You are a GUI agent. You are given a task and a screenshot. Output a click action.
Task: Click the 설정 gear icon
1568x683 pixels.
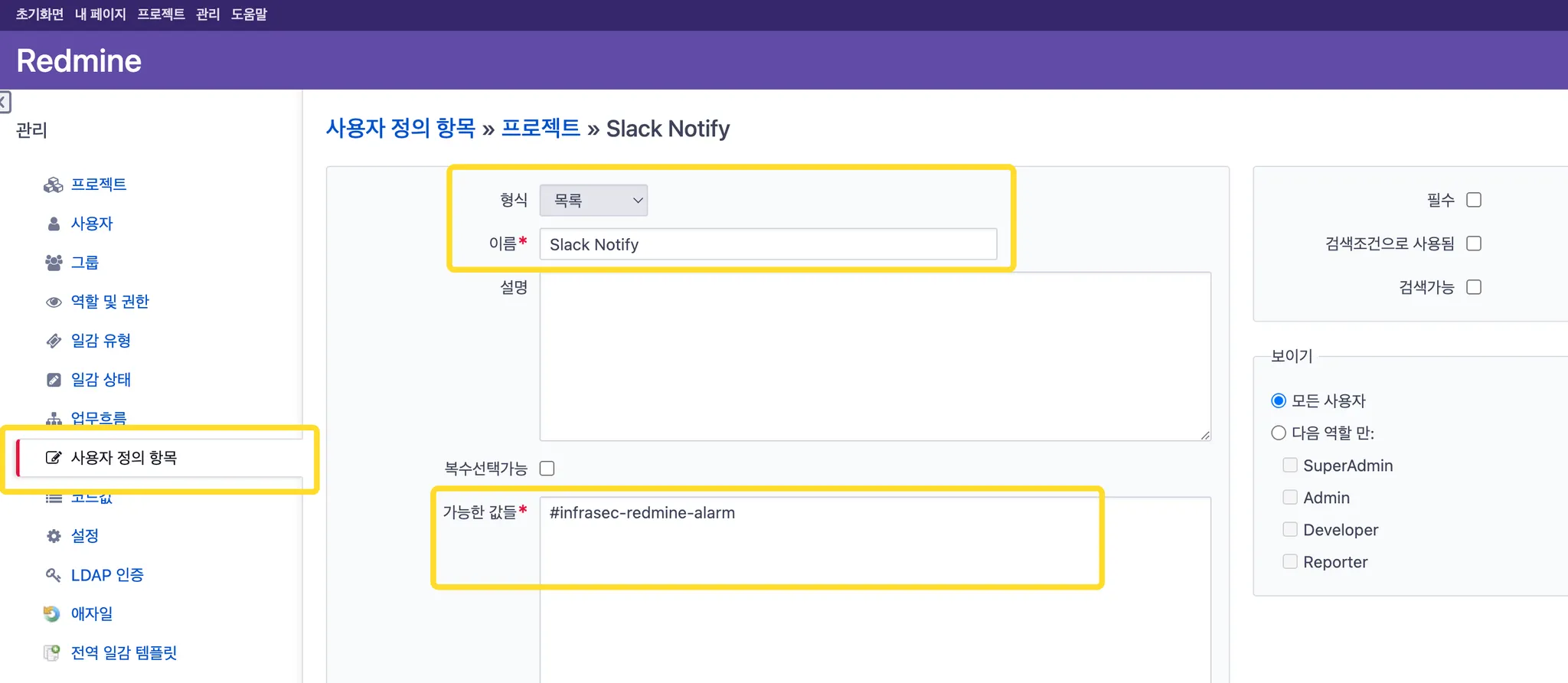[x=54, y=536]
